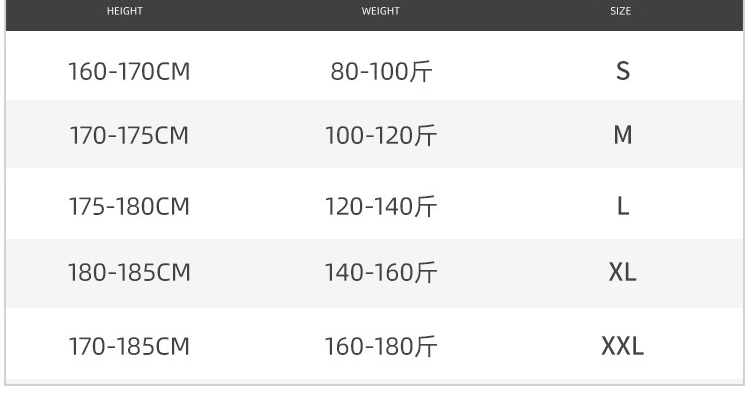The width and height of the screenshot is (750, 417).
Task: Select the 80-100斤 weight cell
Action: [381, 72]
